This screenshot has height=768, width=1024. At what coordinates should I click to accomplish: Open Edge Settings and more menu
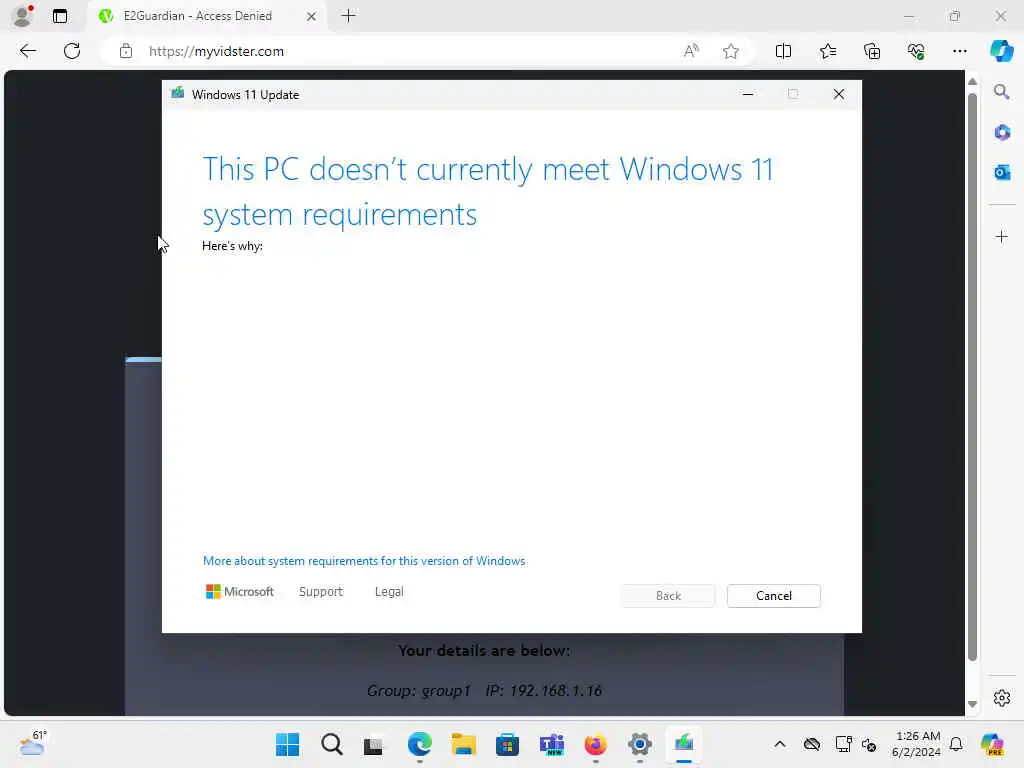[959, 51]
